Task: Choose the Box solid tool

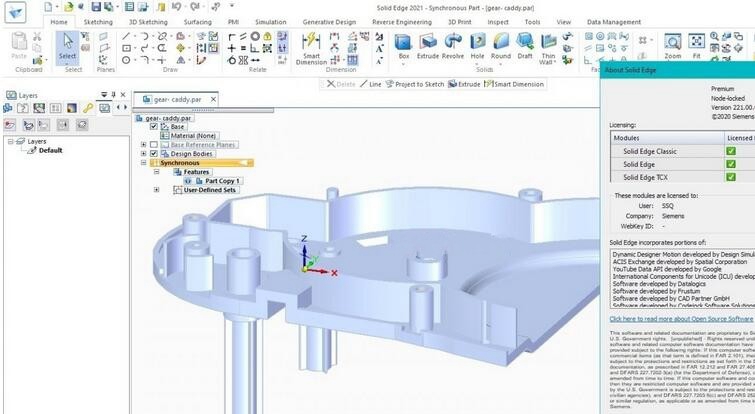Action: pos(404,47)
